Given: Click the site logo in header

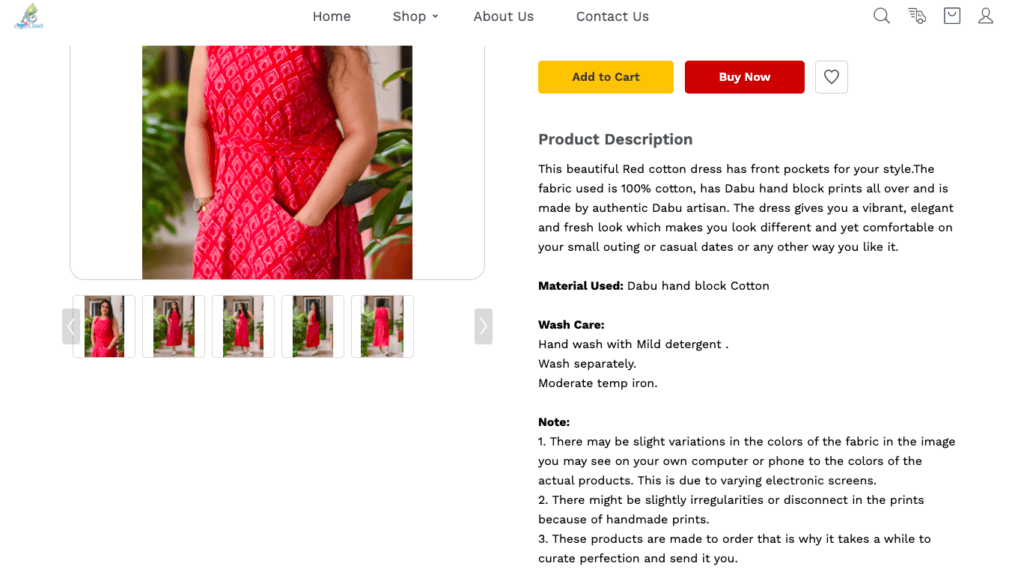Looking at the screenshot, I should click(29, 16).
